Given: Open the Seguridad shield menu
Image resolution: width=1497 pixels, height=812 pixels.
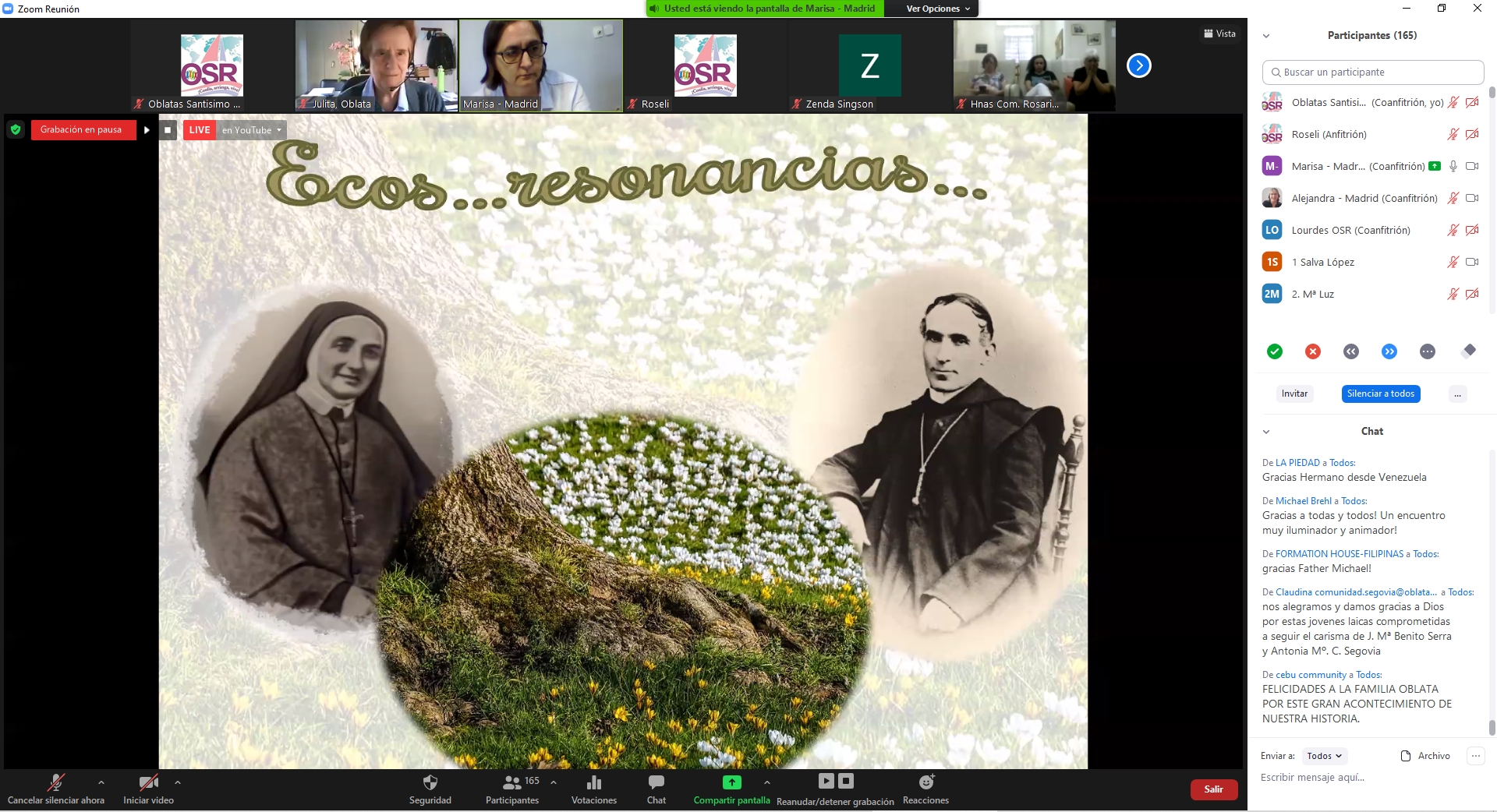Looking at the screenshot, I should [x=430, y=789].
